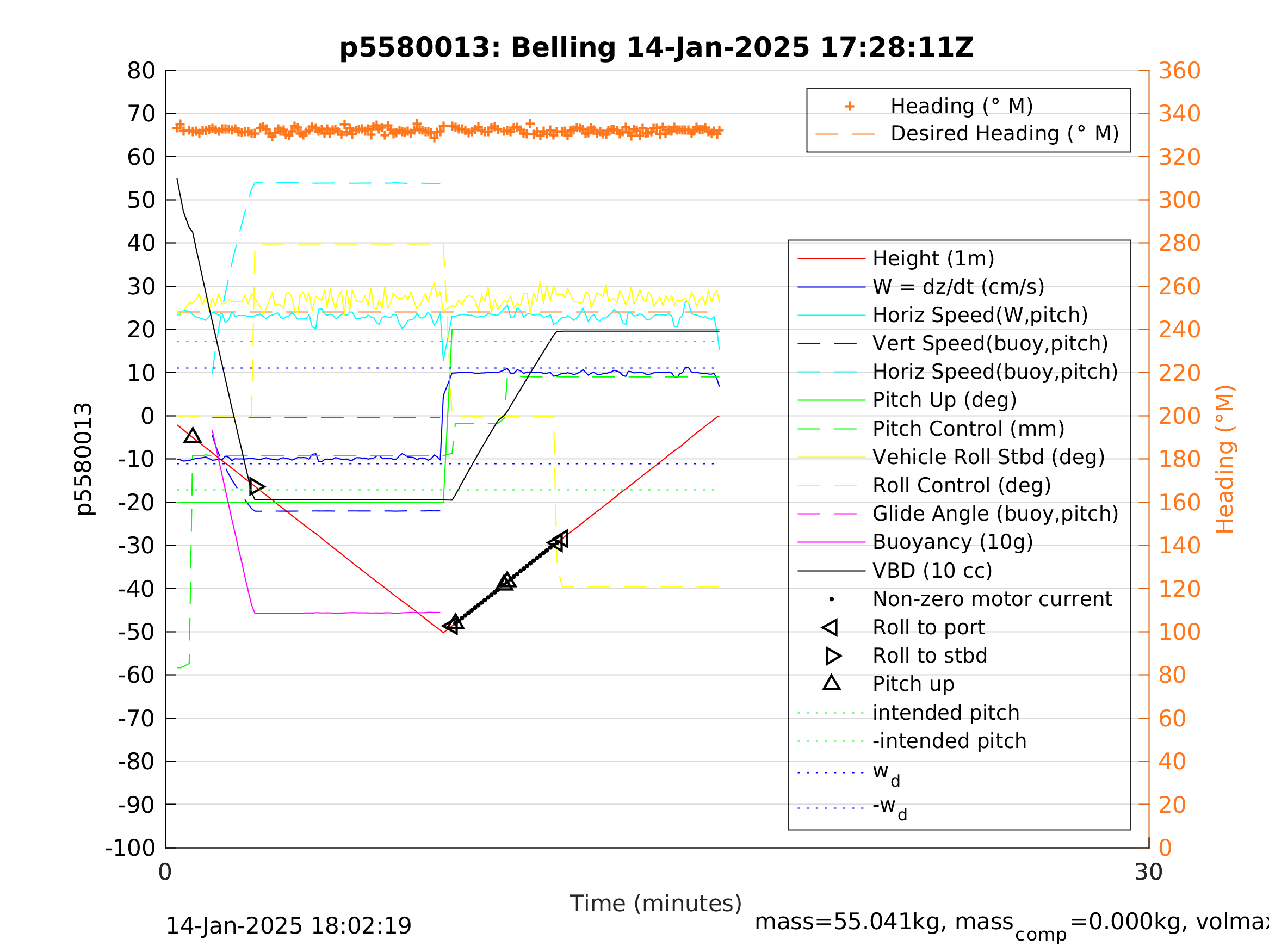Click the Horiz Speed(W,pitch) legend label
This screenshot has height=952, width=1269.
click(x=980, y=315)
